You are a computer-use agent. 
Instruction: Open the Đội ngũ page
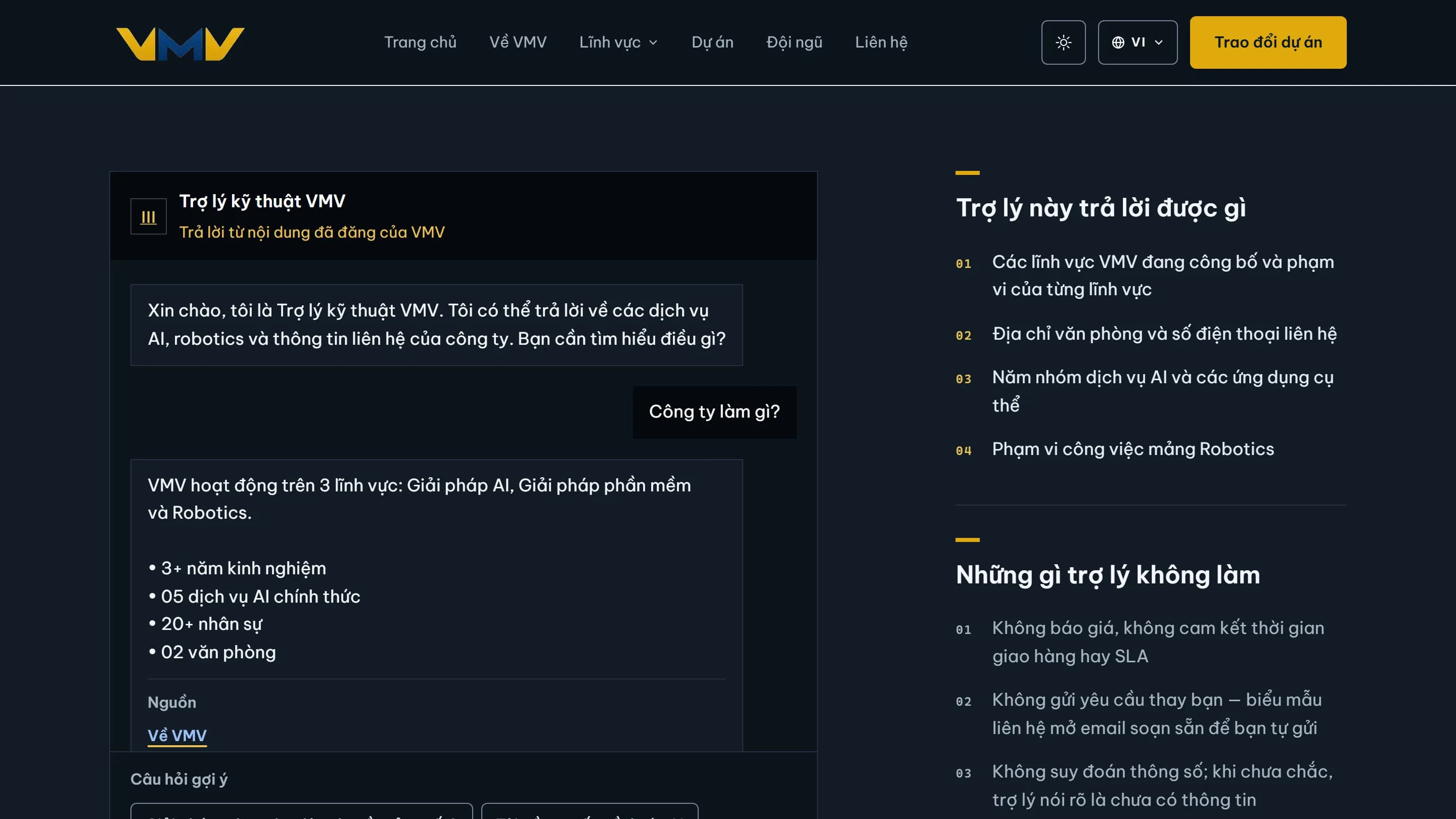[794, 42]
